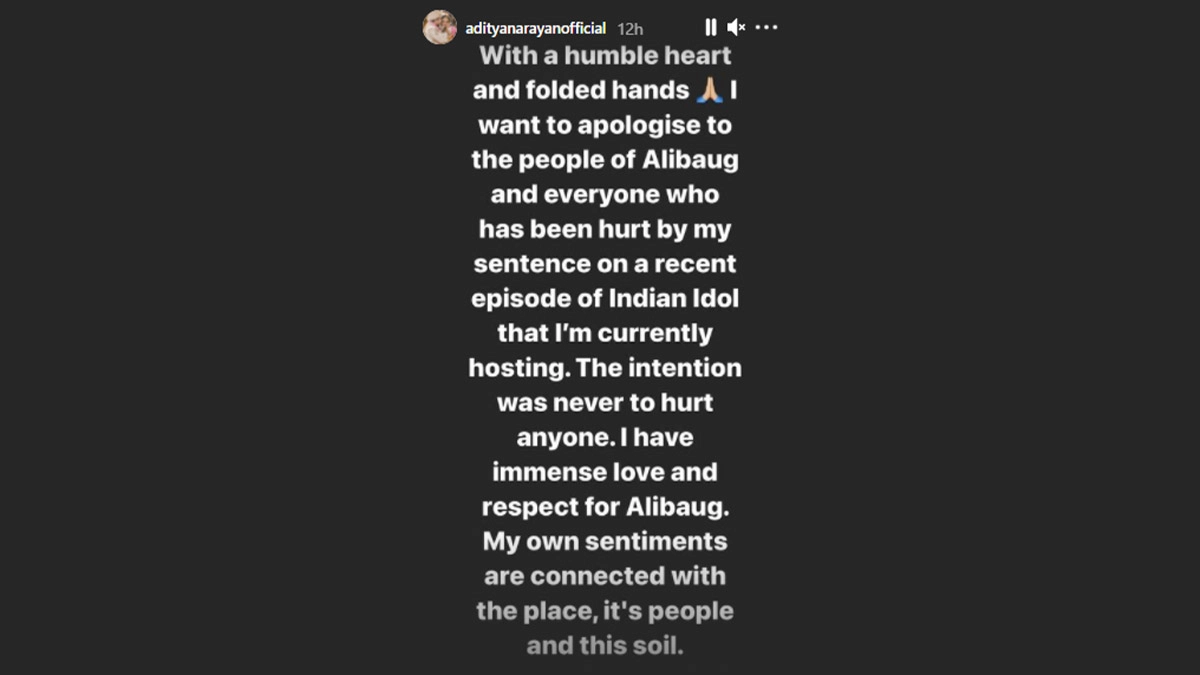This screenshot has height=675, width=1200.
Task: Open the adityanarayanofficial profile picture
Action: click(x=440, y=27)
